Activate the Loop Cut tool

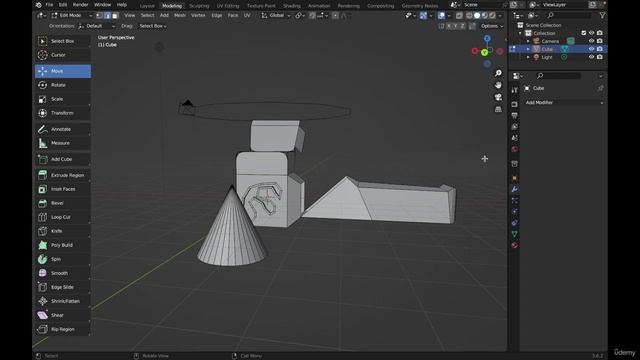click(x=63, y=217)
